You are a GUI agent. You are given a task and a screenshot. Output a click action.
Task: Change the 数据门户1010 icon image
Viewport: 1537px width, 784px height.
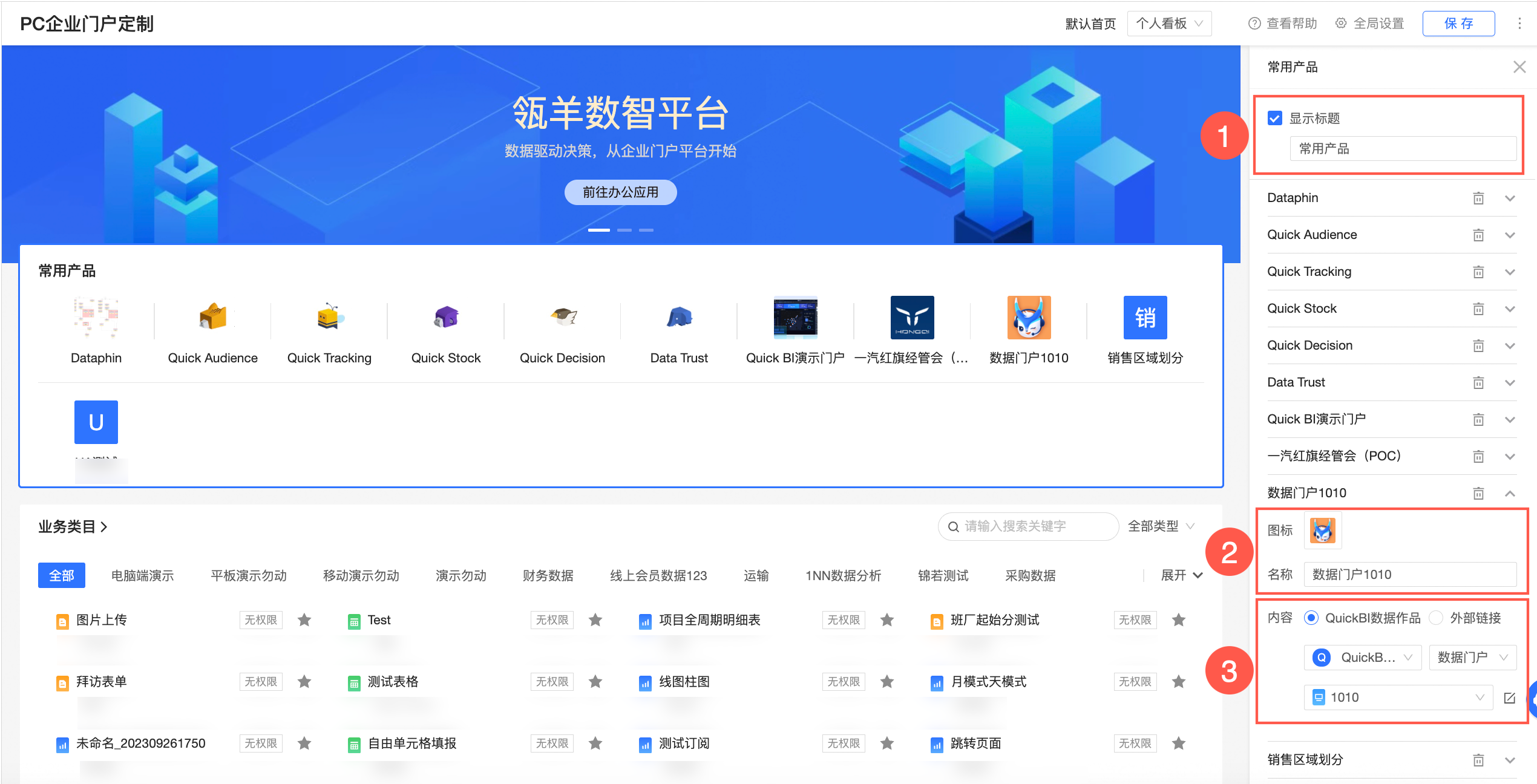coord(1323,531)
